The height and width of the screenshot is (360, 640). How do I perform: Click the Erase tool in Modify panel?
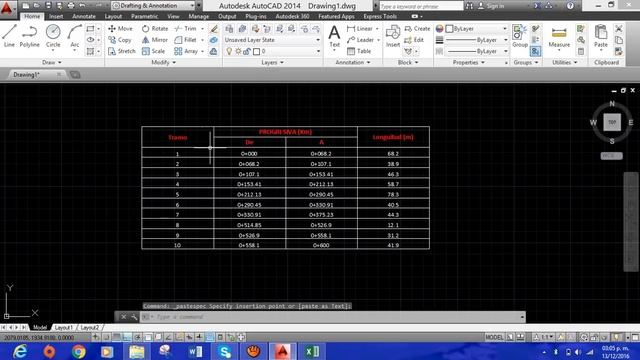pyautogui.click(x=214, y=29)
